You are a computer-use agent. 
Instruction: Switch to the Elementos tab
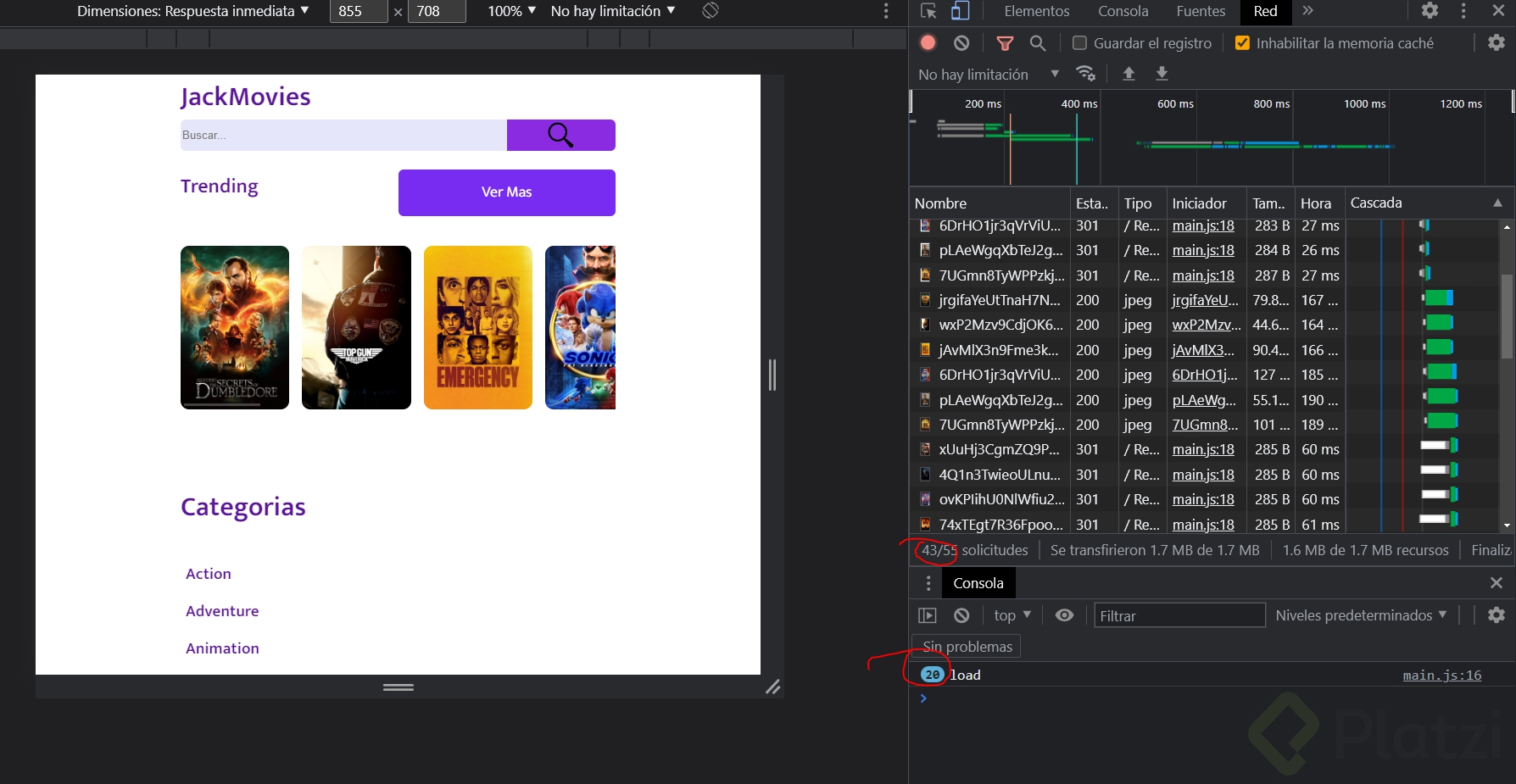point(1035,11)
